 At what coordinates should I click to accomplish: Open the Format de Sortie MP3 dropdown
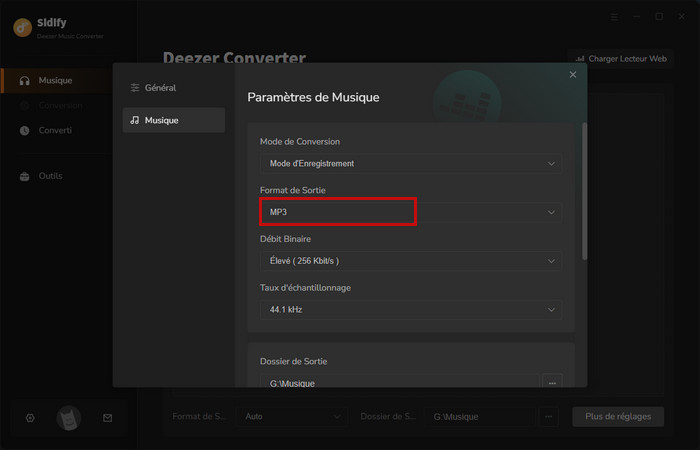[x=410, y=212]
